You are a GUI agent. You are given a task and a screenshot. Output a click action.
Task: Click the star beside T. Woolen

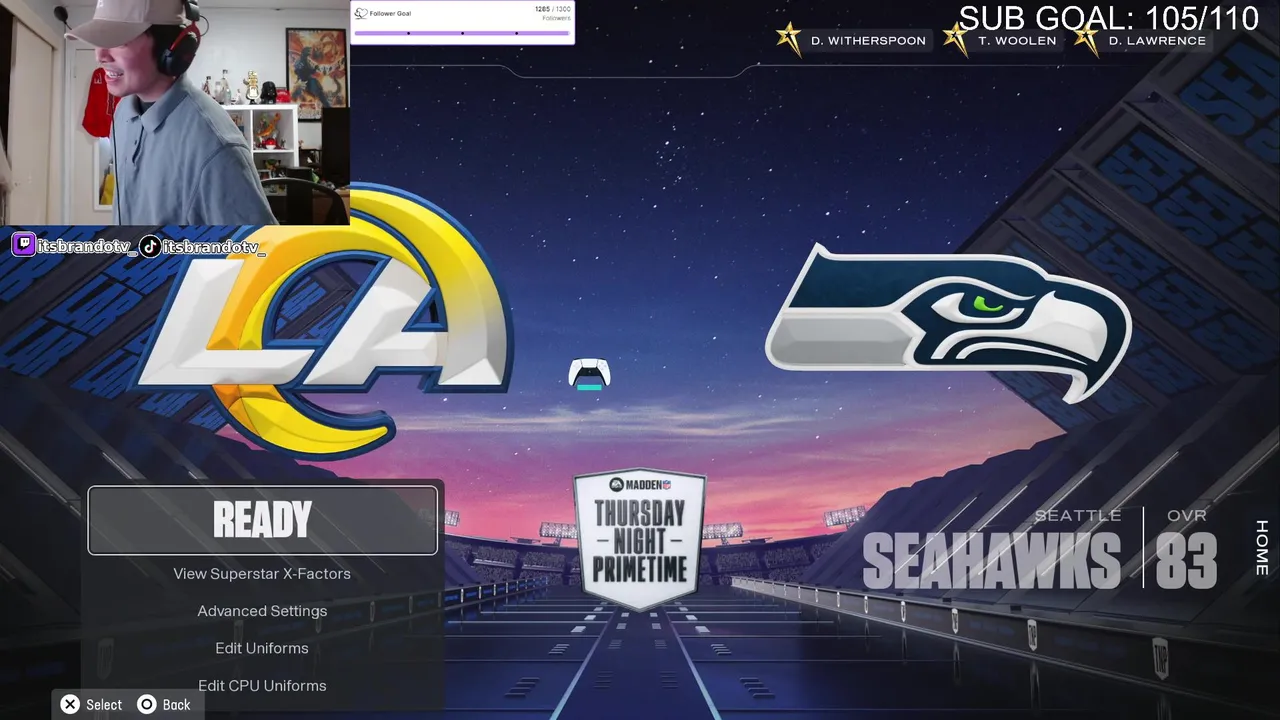(955, 40)
